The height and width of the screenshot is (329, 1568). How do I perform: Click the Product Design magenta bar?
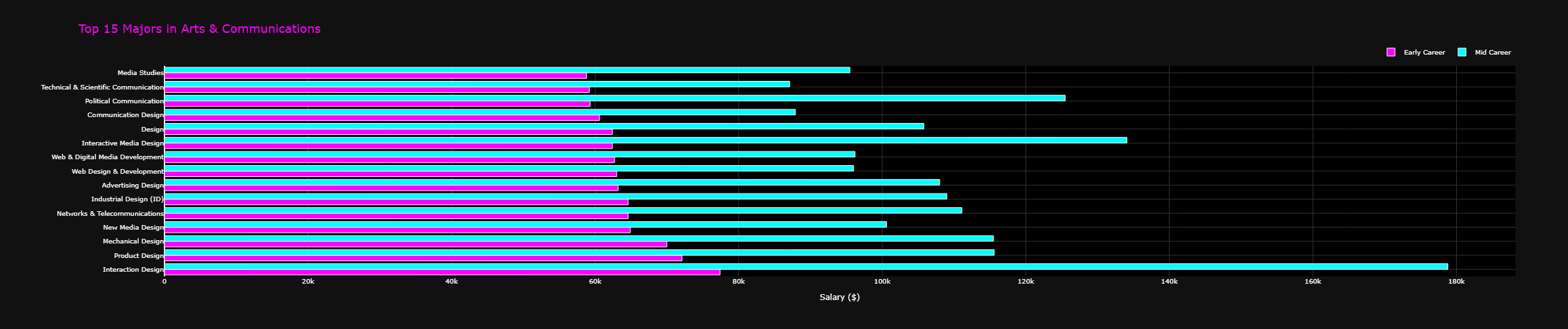[423, 258]
